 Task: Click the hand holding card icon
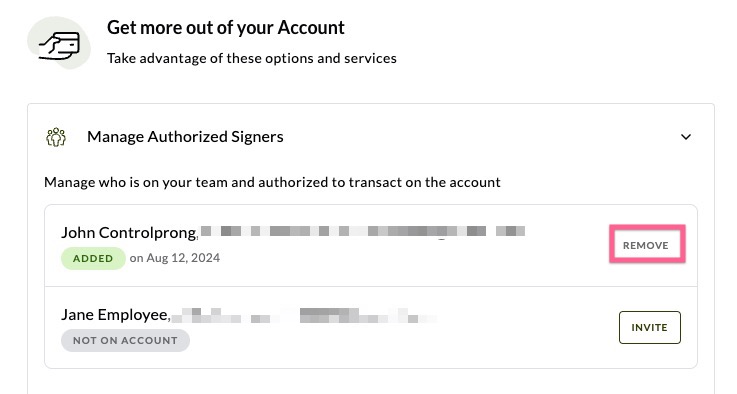coord(59,44)
